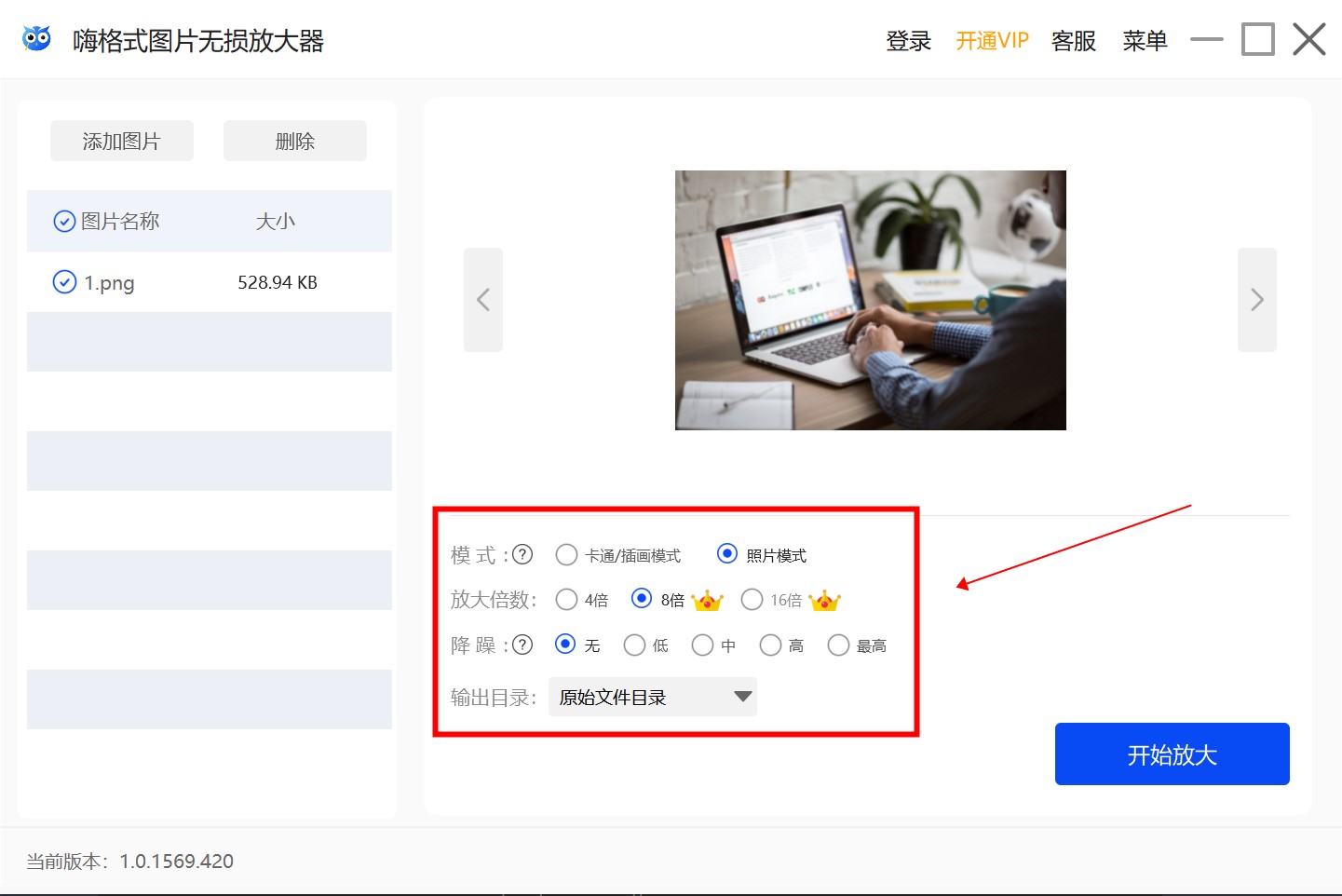The width and height of the screenshot is (1342, 896).
Task: Click the help icon beside 降噪
Action: [522, 645]
